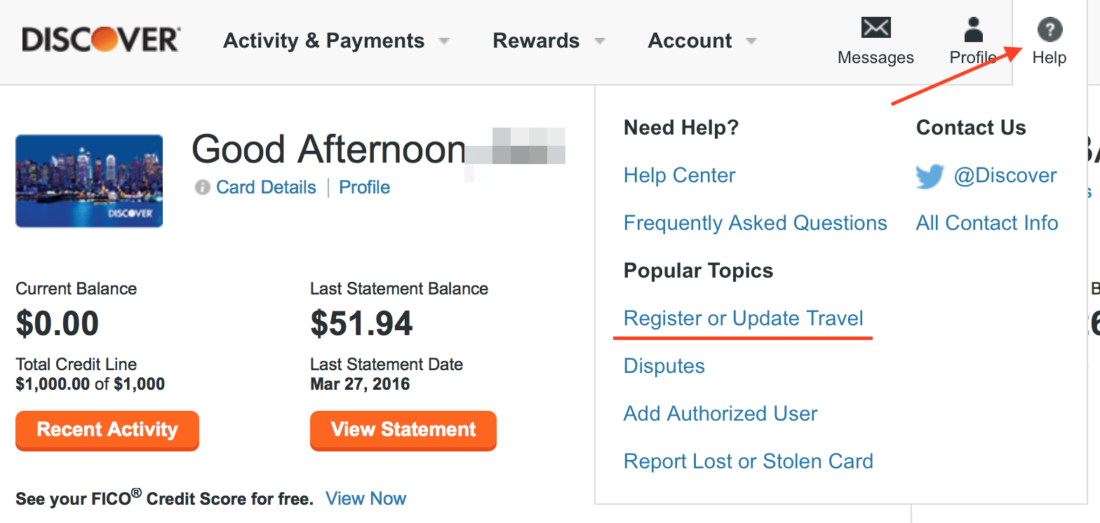Open the Help Center link
Viewport: 1100px width, 523px height.
click(679, 175)
